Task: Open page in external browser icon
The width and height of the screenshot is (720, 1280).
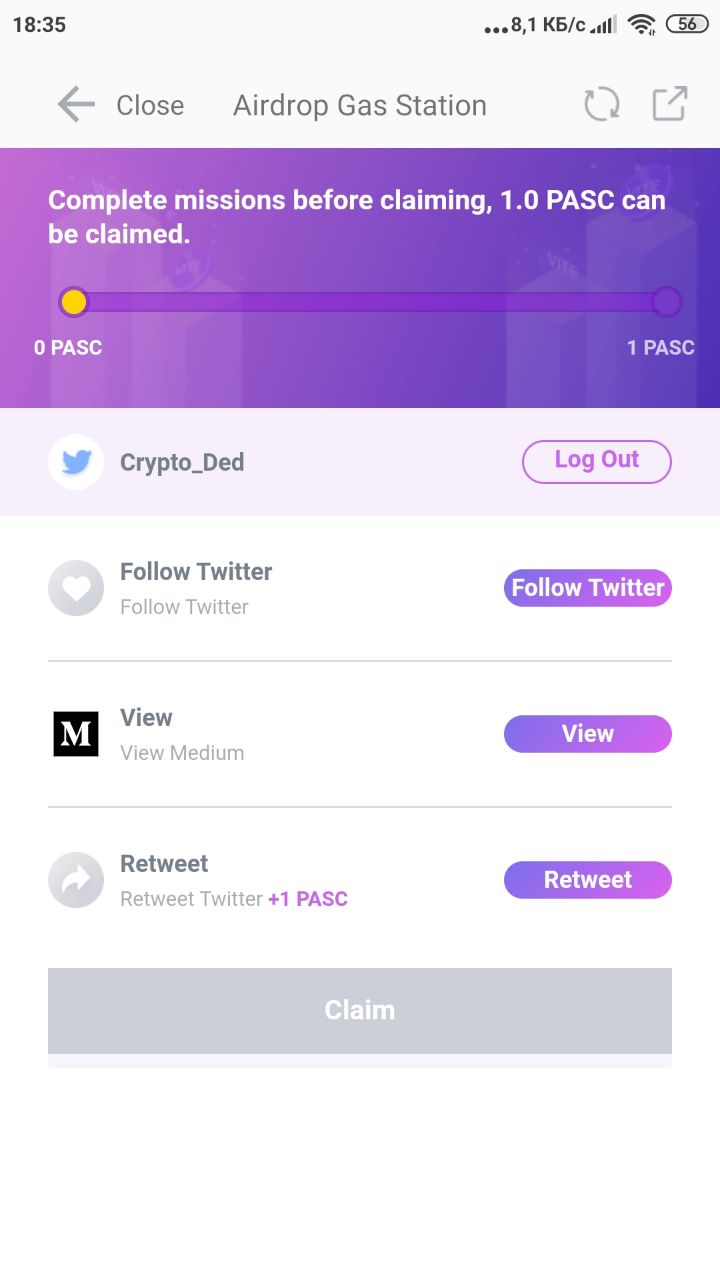Action: [x=670, y=104]
